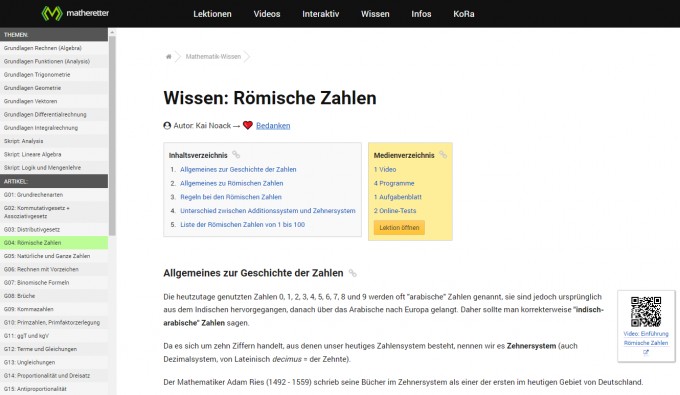This screenshot has width=680, height=395.
Task: Click the 4 Programme media link
Action: coord(394,183)
